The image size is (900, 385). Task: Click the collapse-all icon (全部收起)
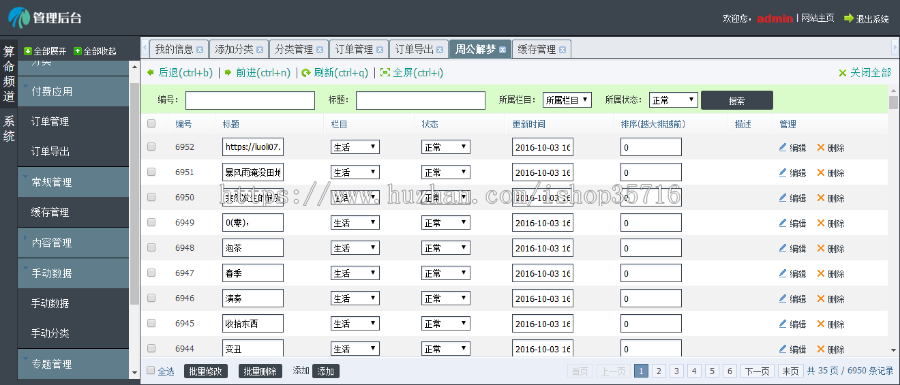[77, 51]
